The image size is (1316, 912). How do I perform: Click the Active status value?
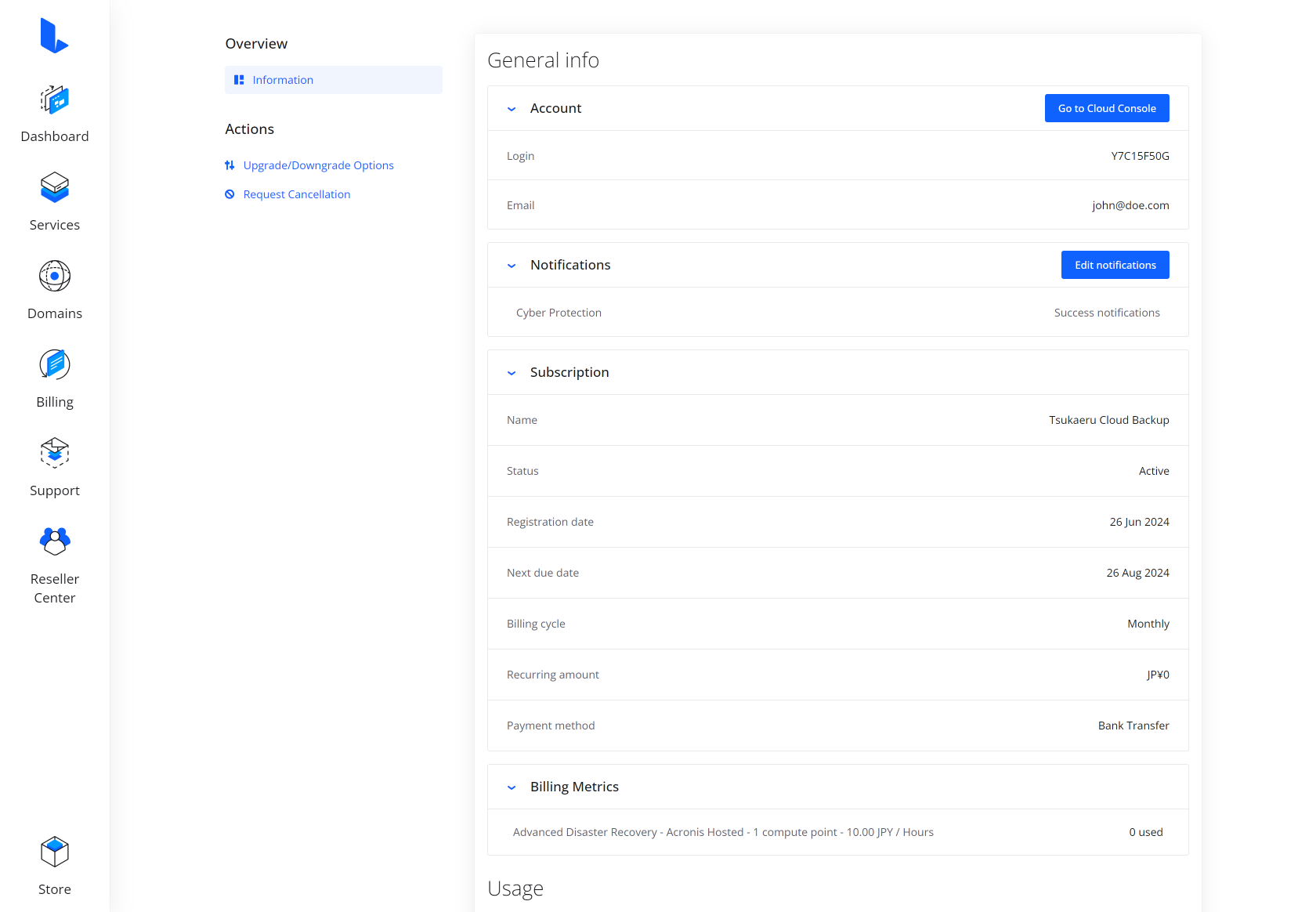coord(1154,471)
